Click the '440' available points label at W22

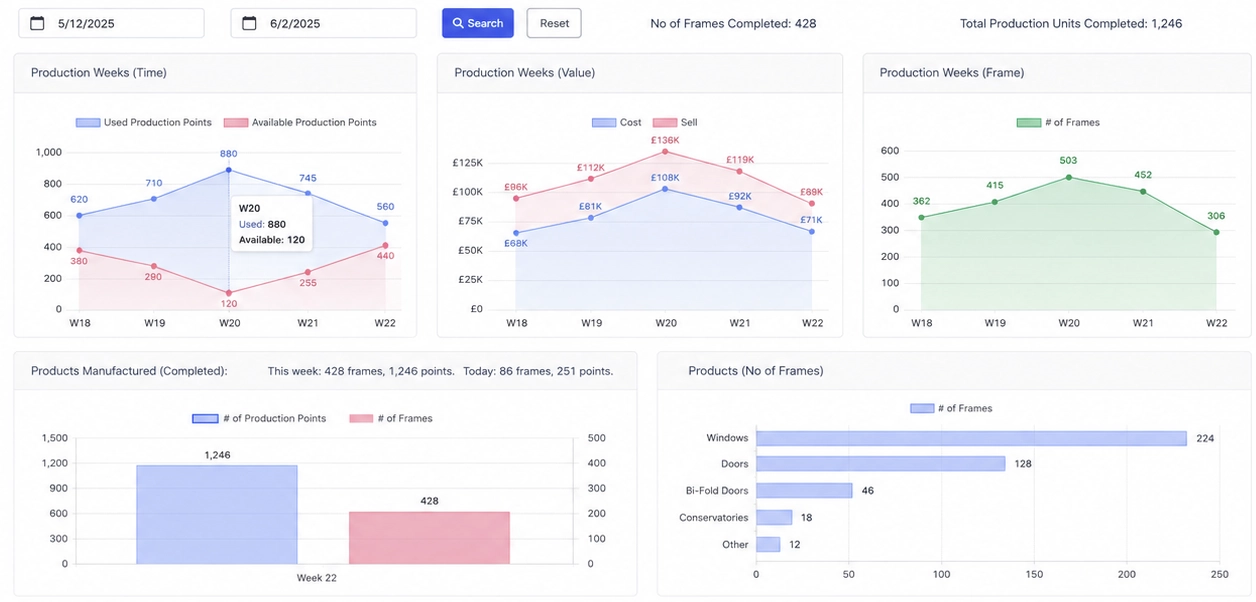[385, 256]
